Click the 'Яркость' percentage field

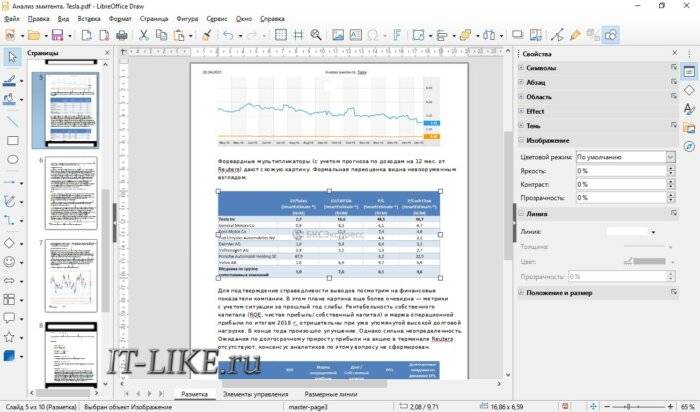[625, 171]
